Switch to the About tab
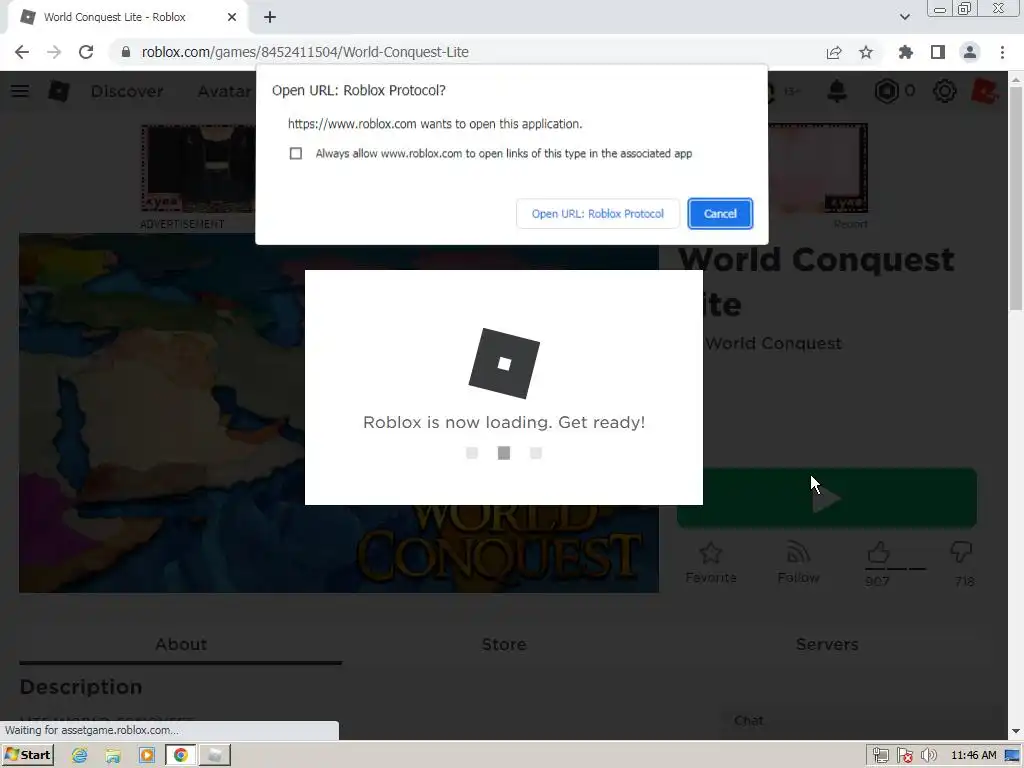1024x768 pixels. (181, 645)
